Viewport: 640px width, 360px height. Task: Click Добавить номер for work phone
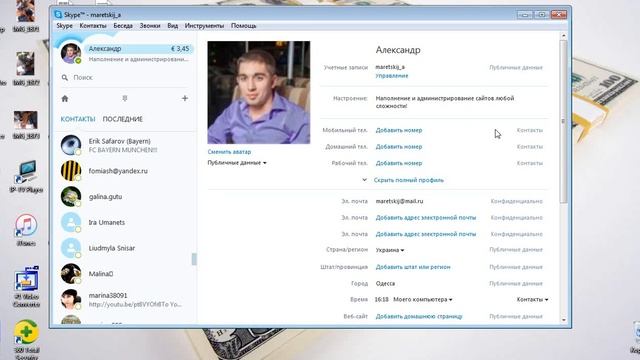[x=399, y=163]
